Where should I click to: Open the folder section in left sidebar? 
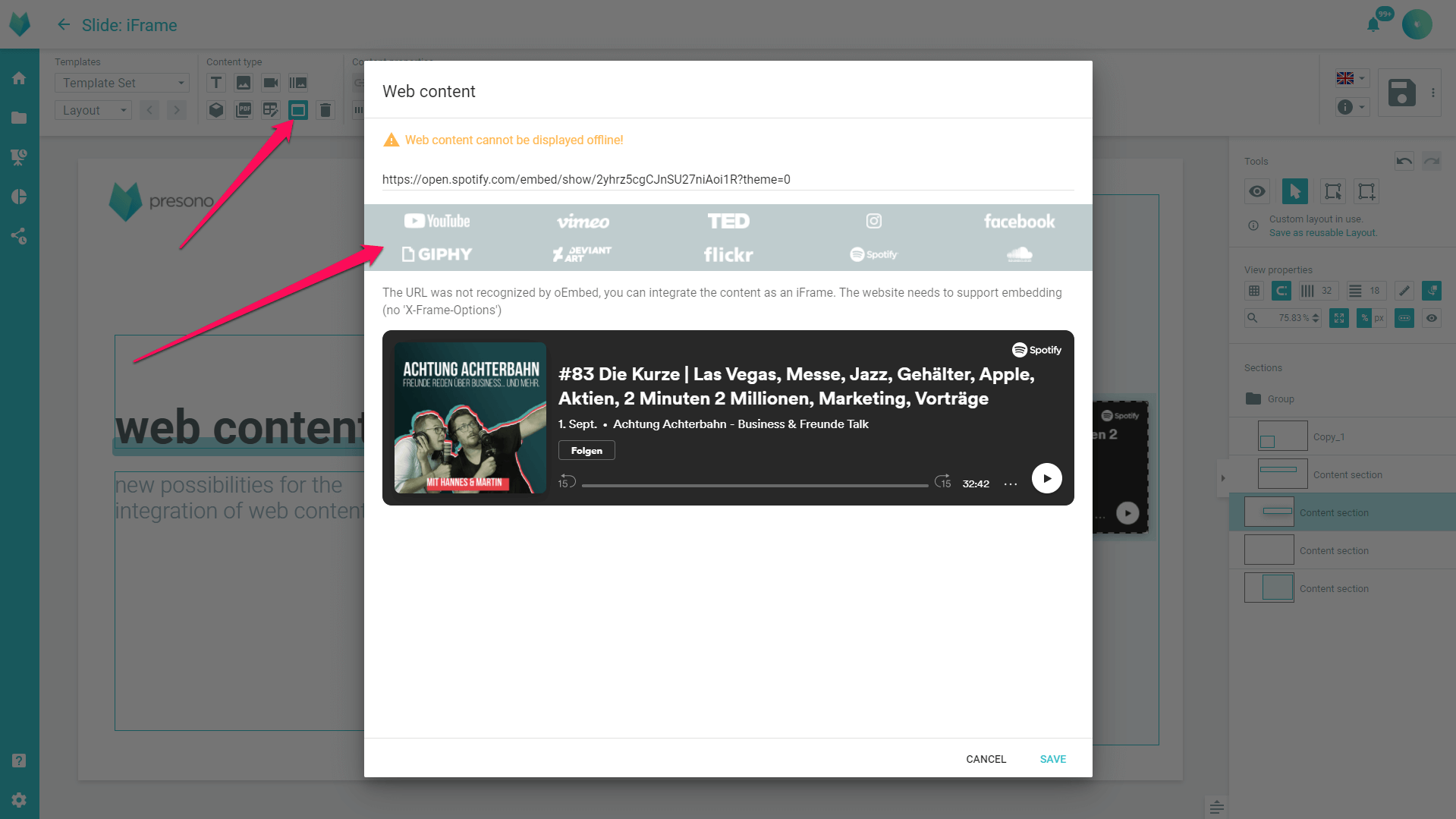(19, 118)
